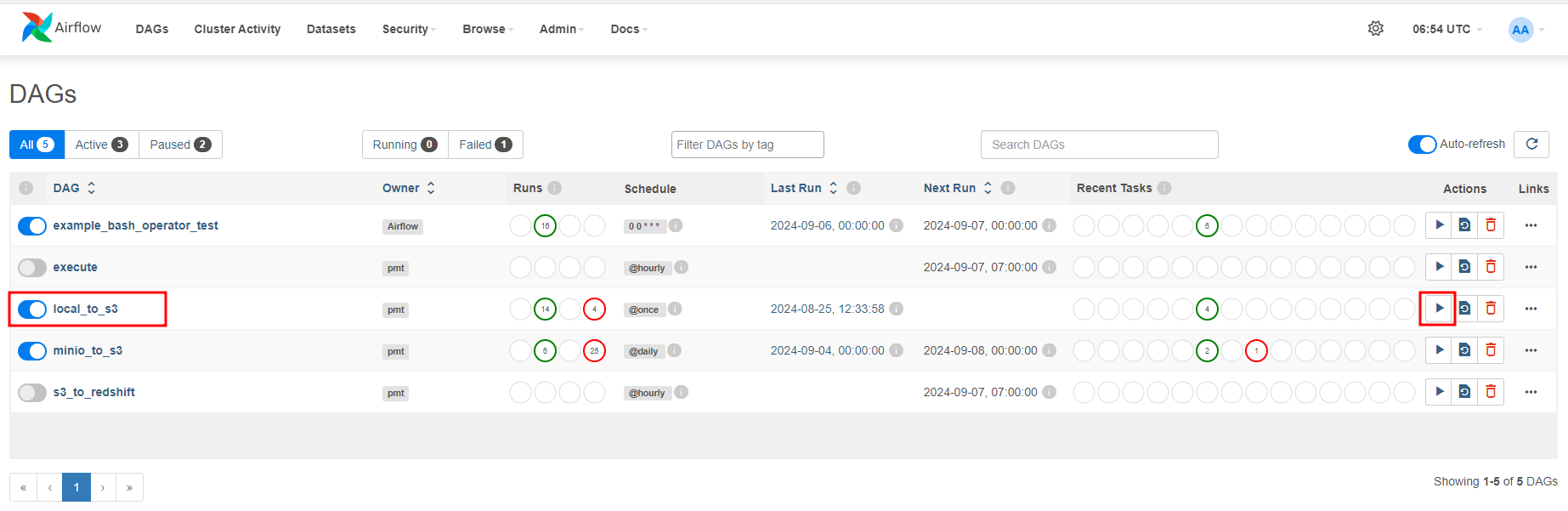Show info for Runs column
Image resolution: width=1568 pixels, height=511 pixels.
pyautogui.click(x=555, y=188)
